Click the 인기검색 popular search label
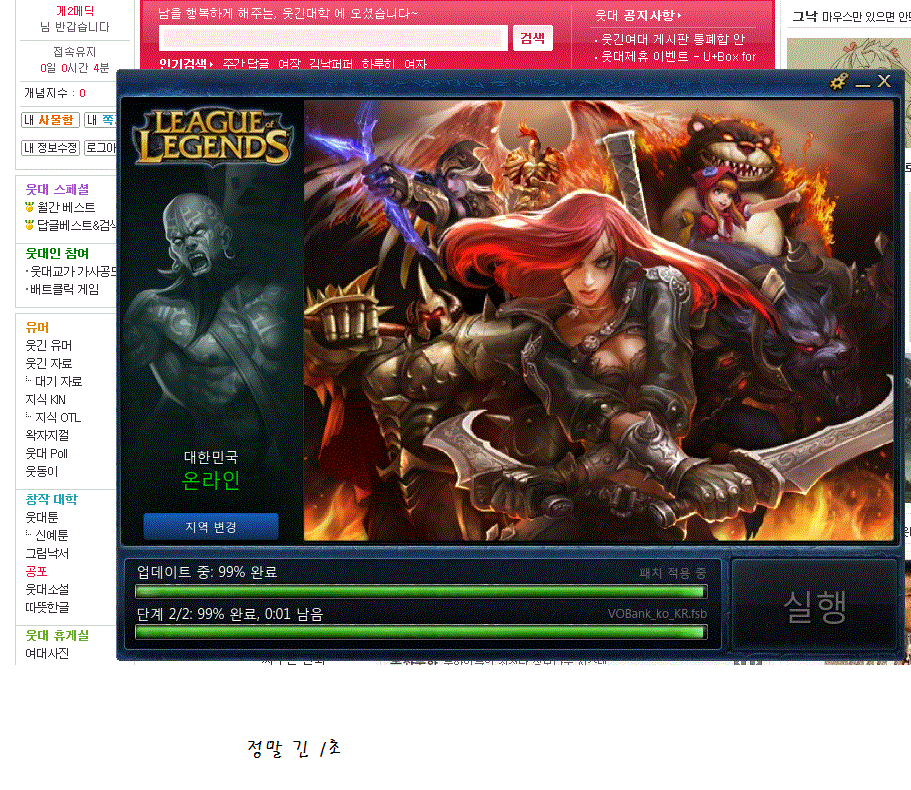Image resolution: width=911 pixels, height=790 pixels. 184,63
